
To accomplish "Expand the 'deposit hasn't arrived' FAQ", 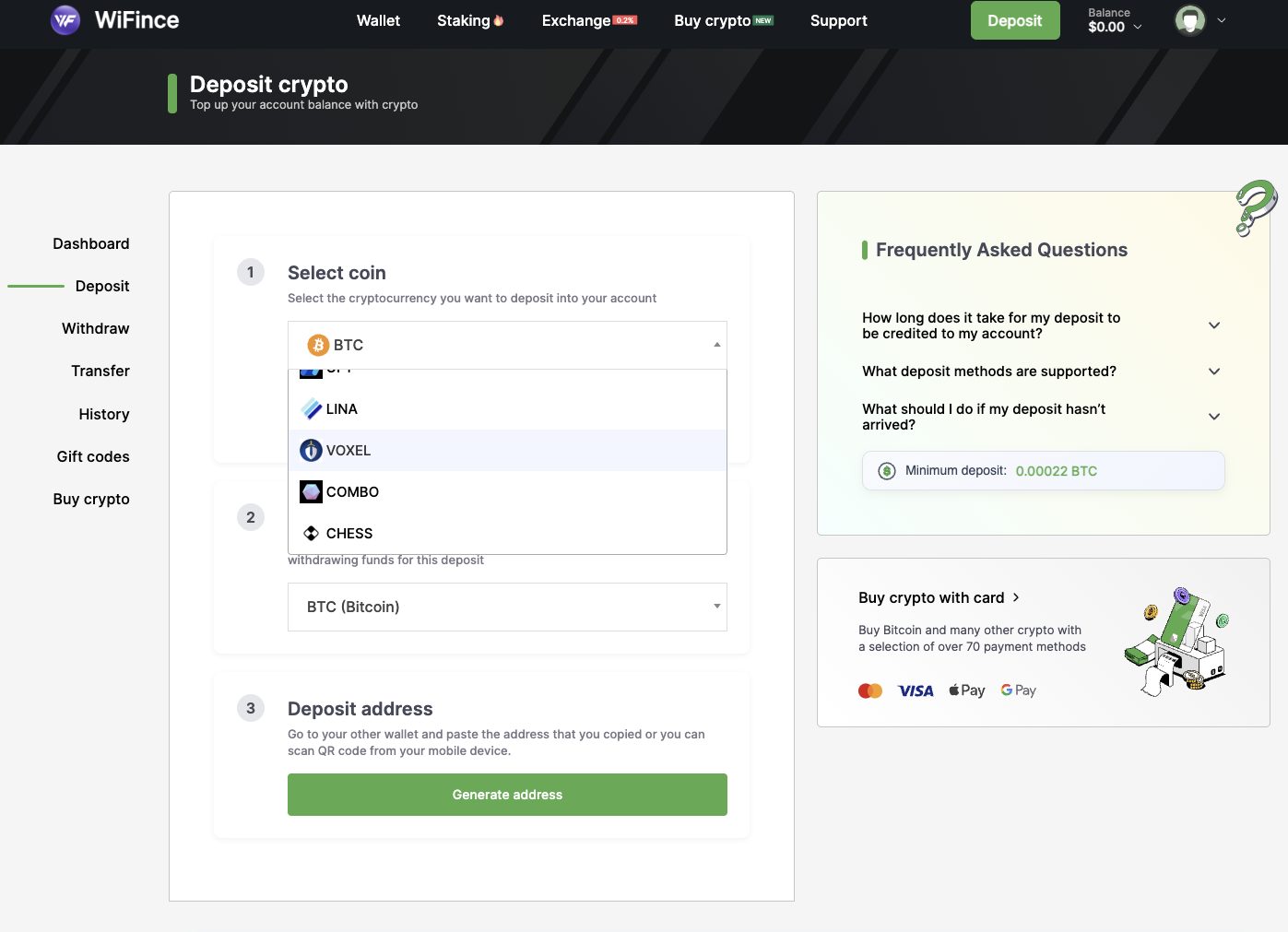I will click(x=1214, y=417).
